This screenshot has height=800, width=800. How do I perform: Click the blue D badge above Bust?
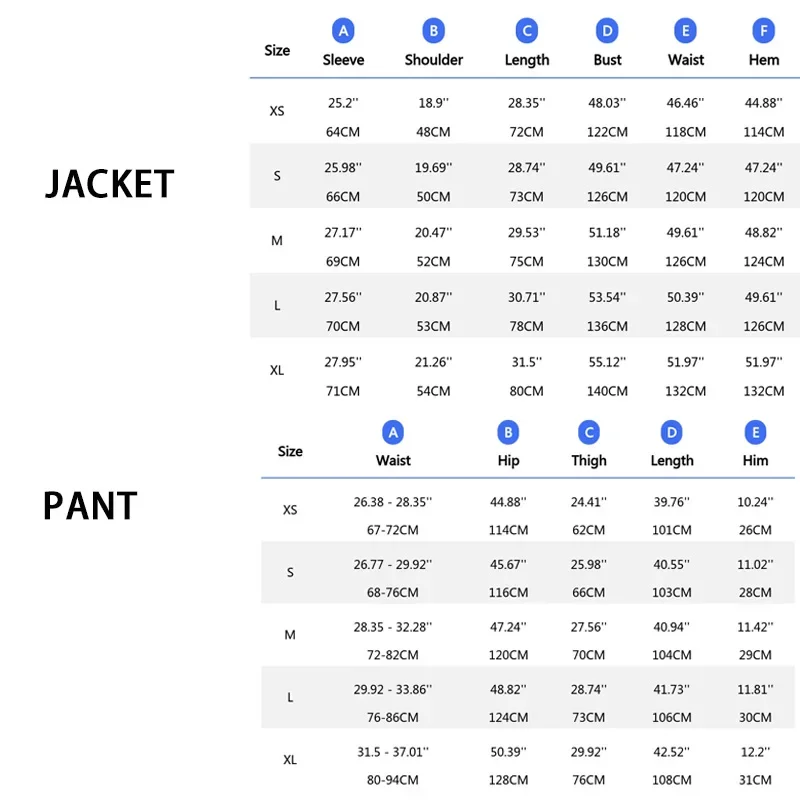pos(607,31)
